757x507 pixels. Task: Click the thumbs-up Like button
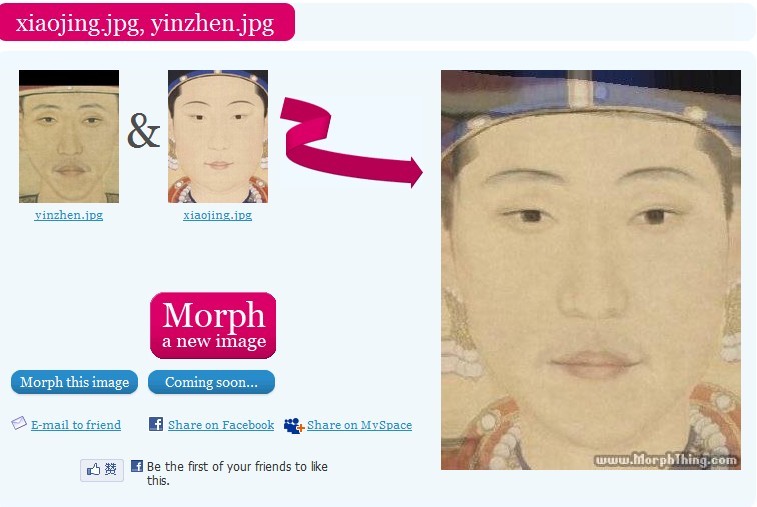coord(102,469)
